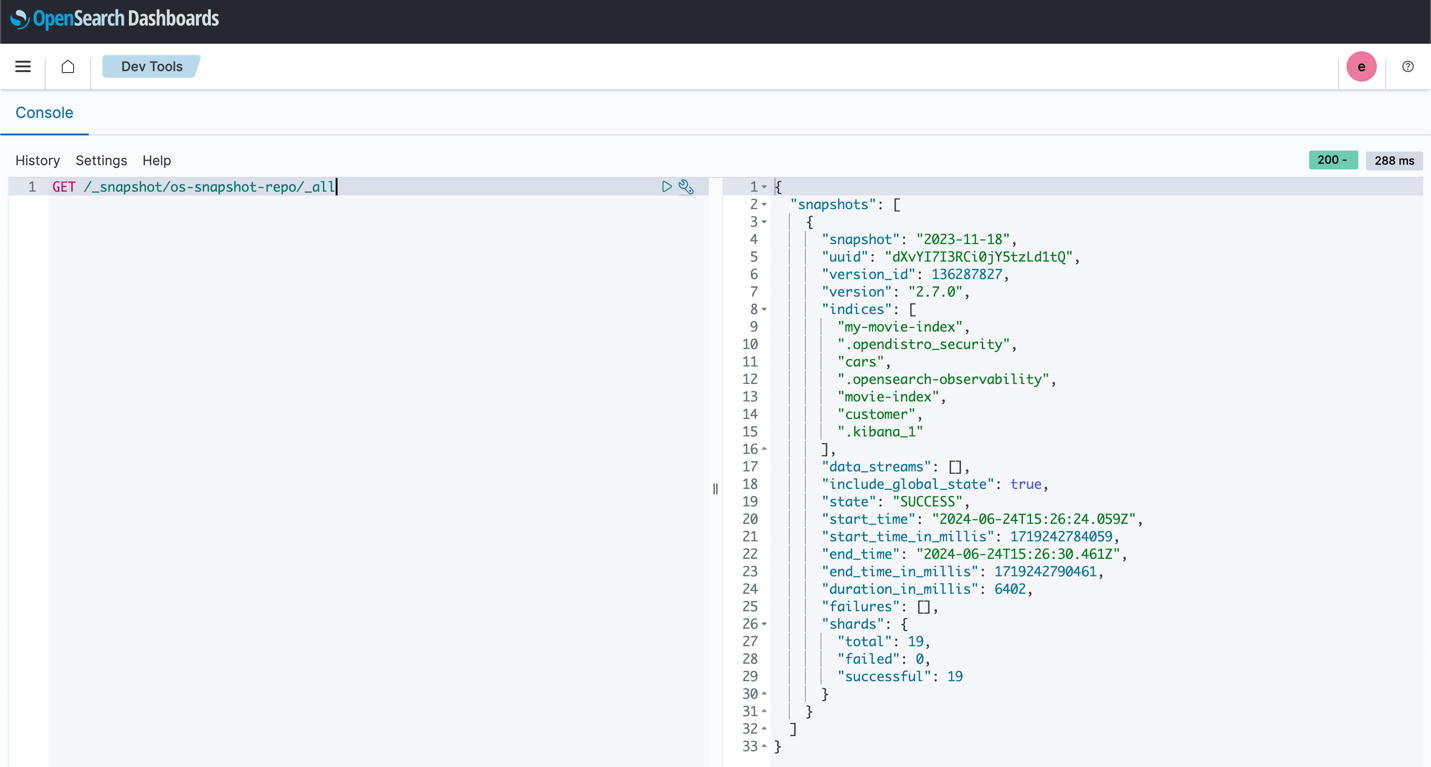Screen dimensions: 1431x767
Task: Select the Console tab
Action: pos(44,113)
